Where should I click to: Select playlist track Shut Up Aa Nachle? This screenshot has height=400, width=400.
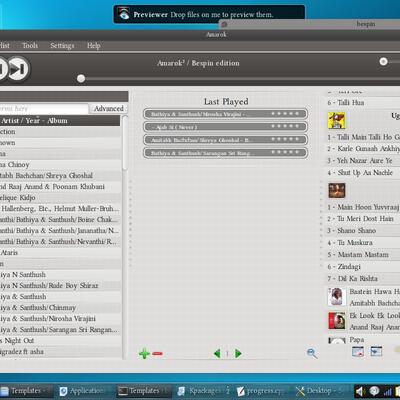[362, 173]
